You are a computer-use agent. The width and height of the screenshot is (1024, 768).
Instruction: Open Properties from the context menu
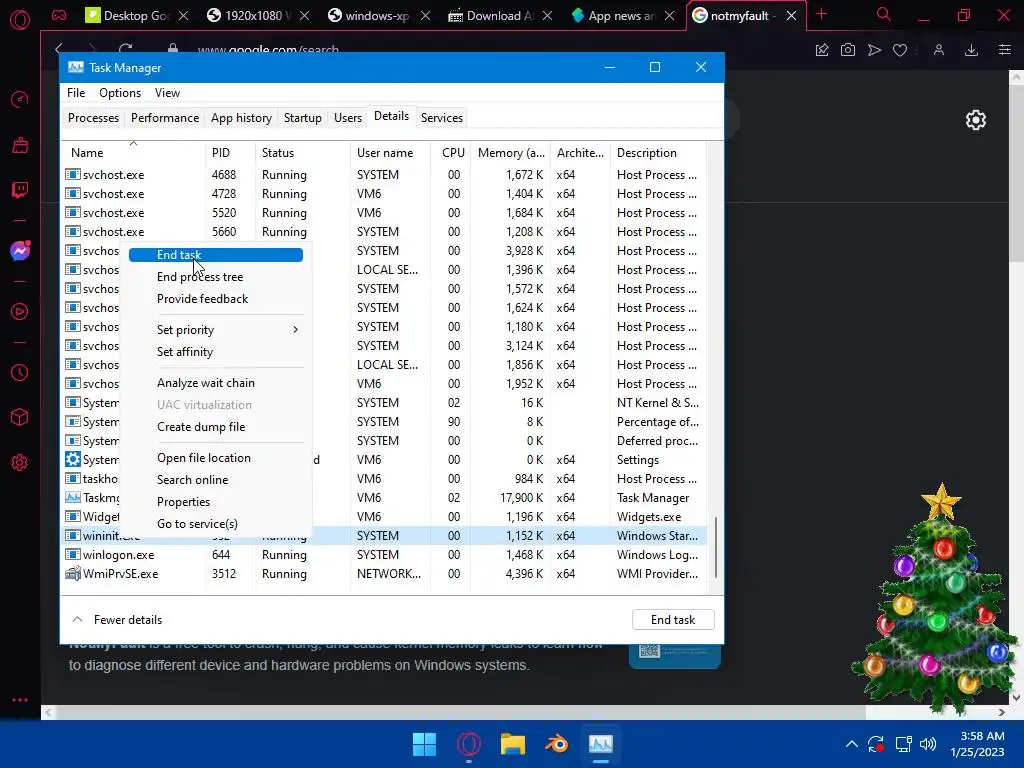click(184, 502)
